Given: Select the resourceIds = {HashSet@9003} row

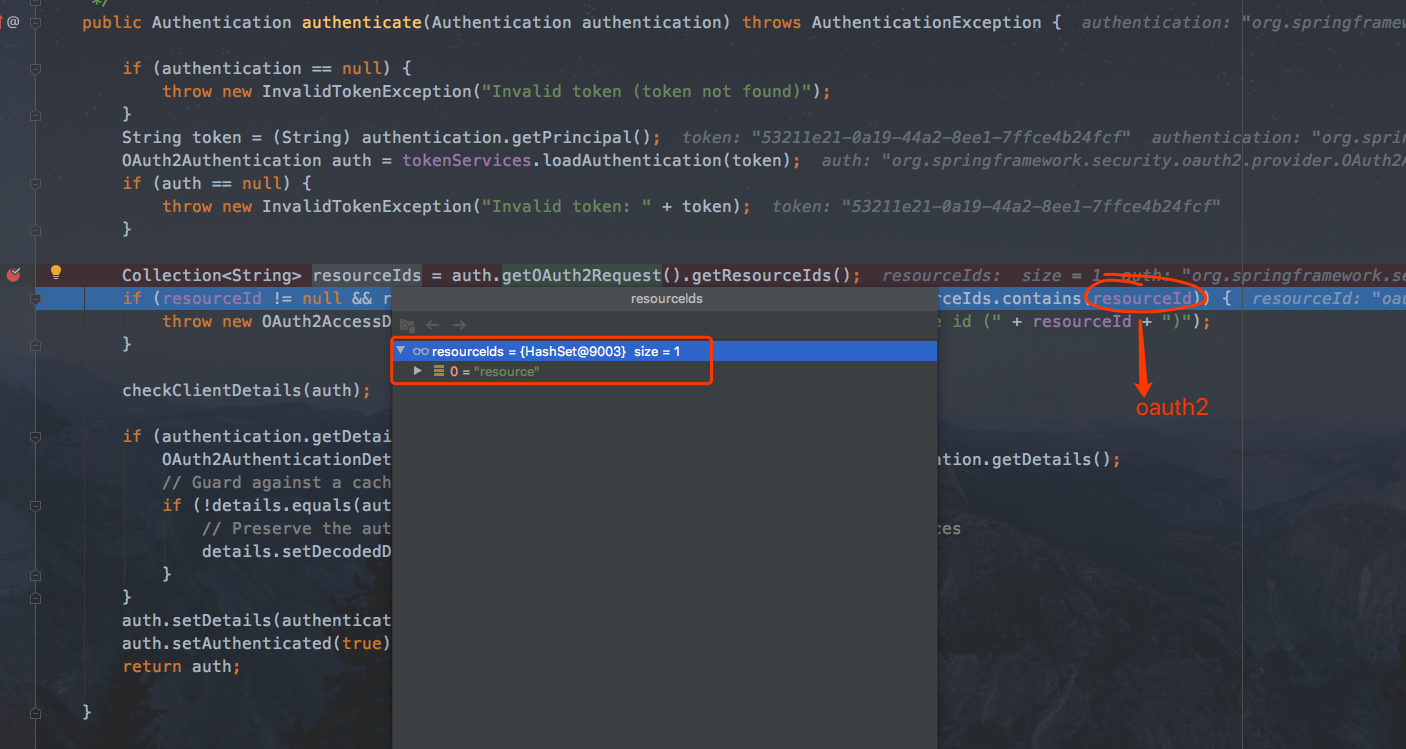Looking at the screenshot, I should pyautogui.click(x=665, y=351).
